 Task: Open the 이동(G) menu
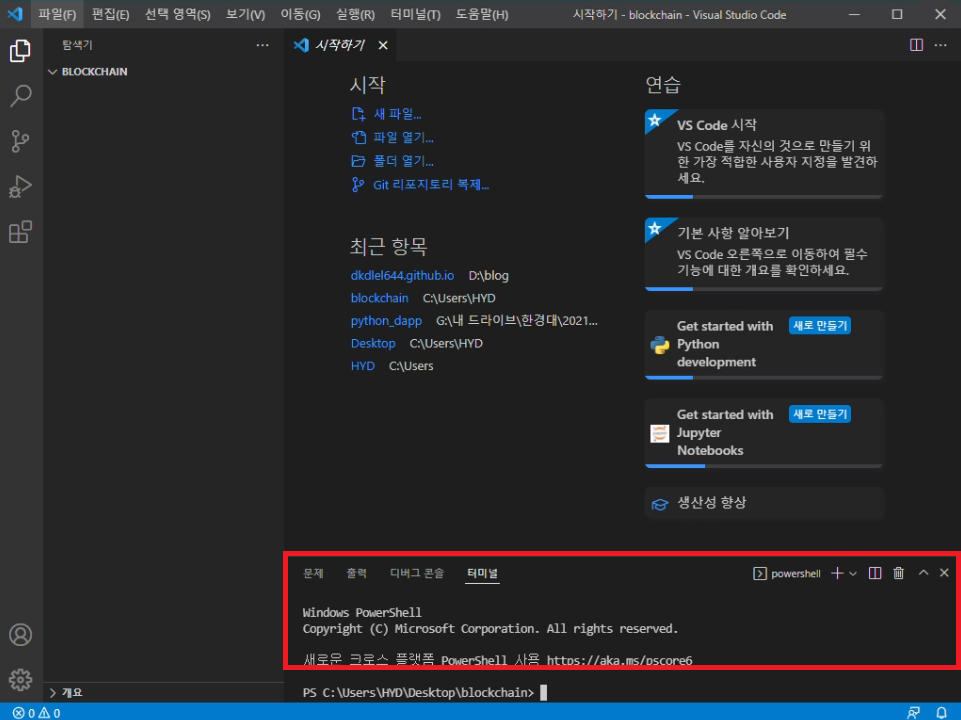[x=300, y=15]
